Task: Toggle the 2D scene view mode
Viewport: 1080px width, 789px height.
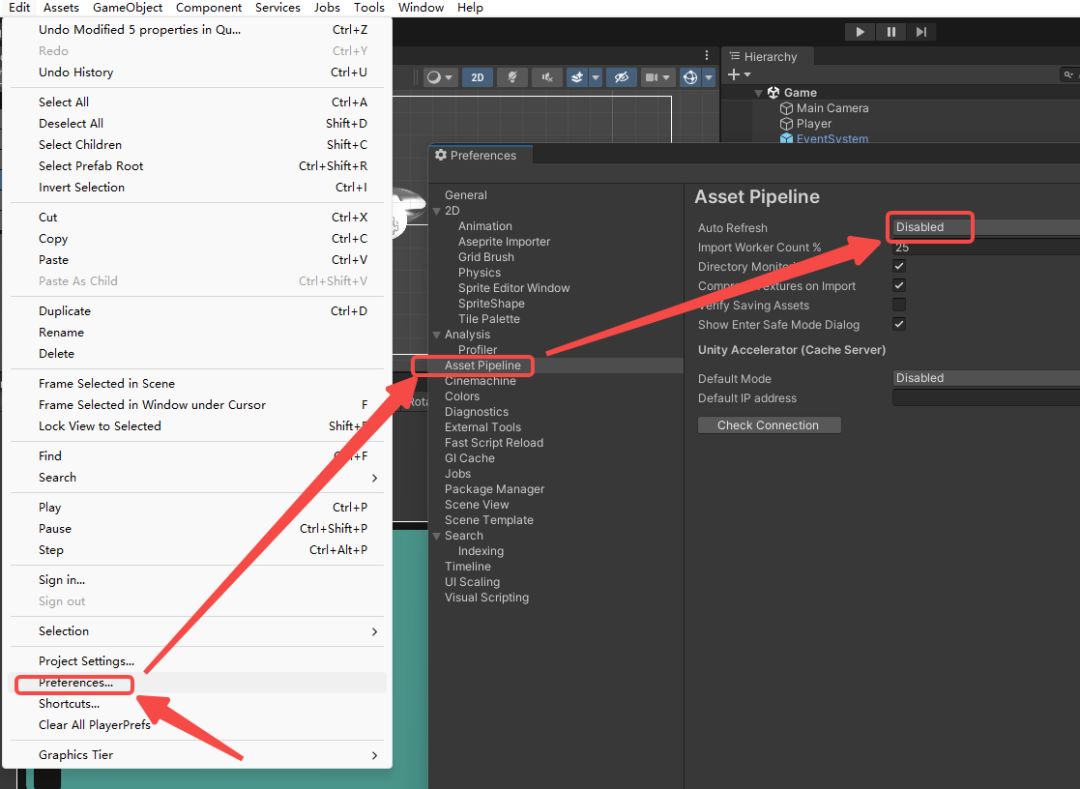Action: (x=477, y=78)
